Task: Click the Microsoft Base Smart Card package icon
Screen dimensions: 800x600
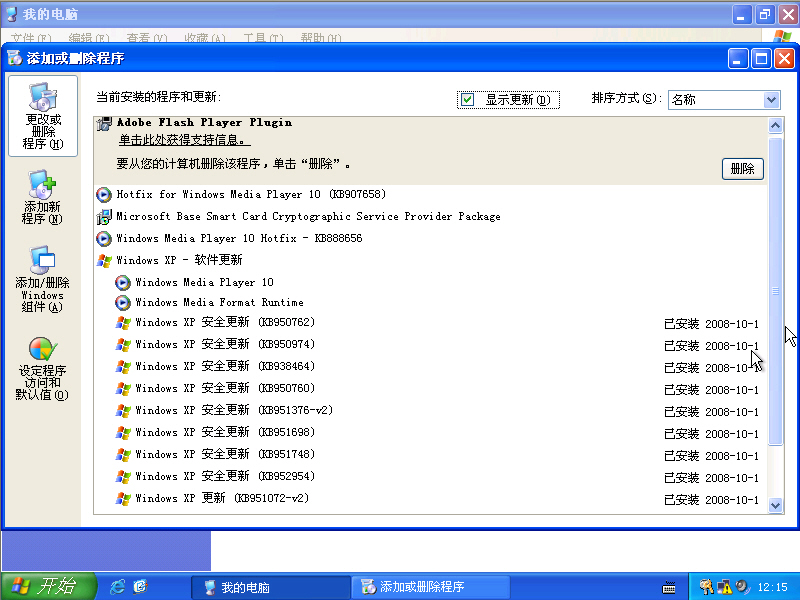Action: [x=104, y=217]
